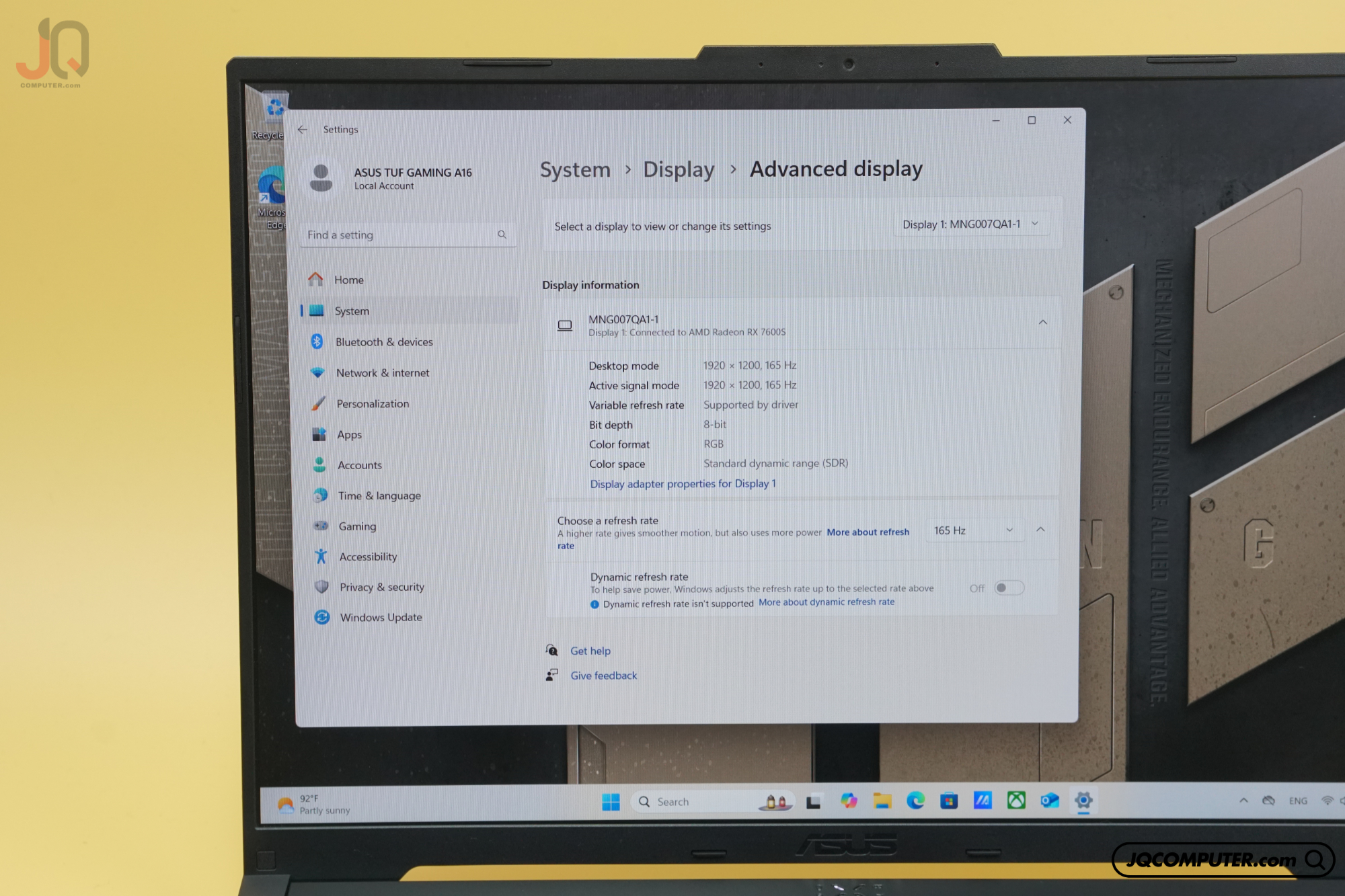Open the weather widget showing 92°F

coord(314,804)
